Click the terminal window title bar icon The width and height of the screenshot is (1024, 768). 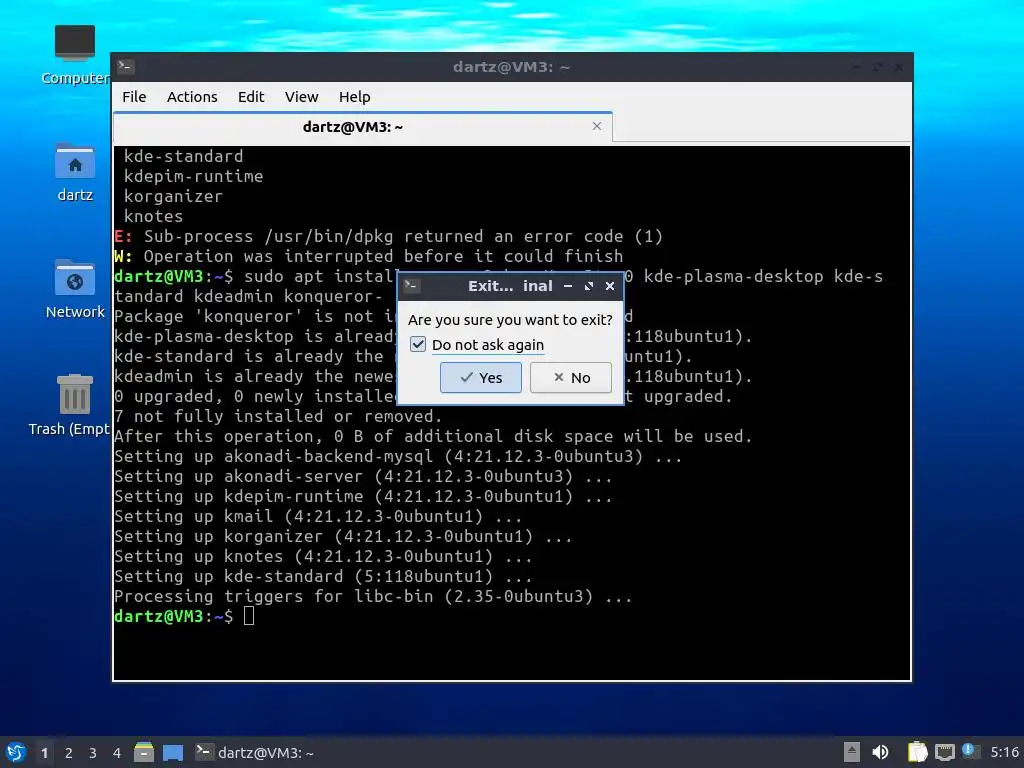click(x=125, y=66)
